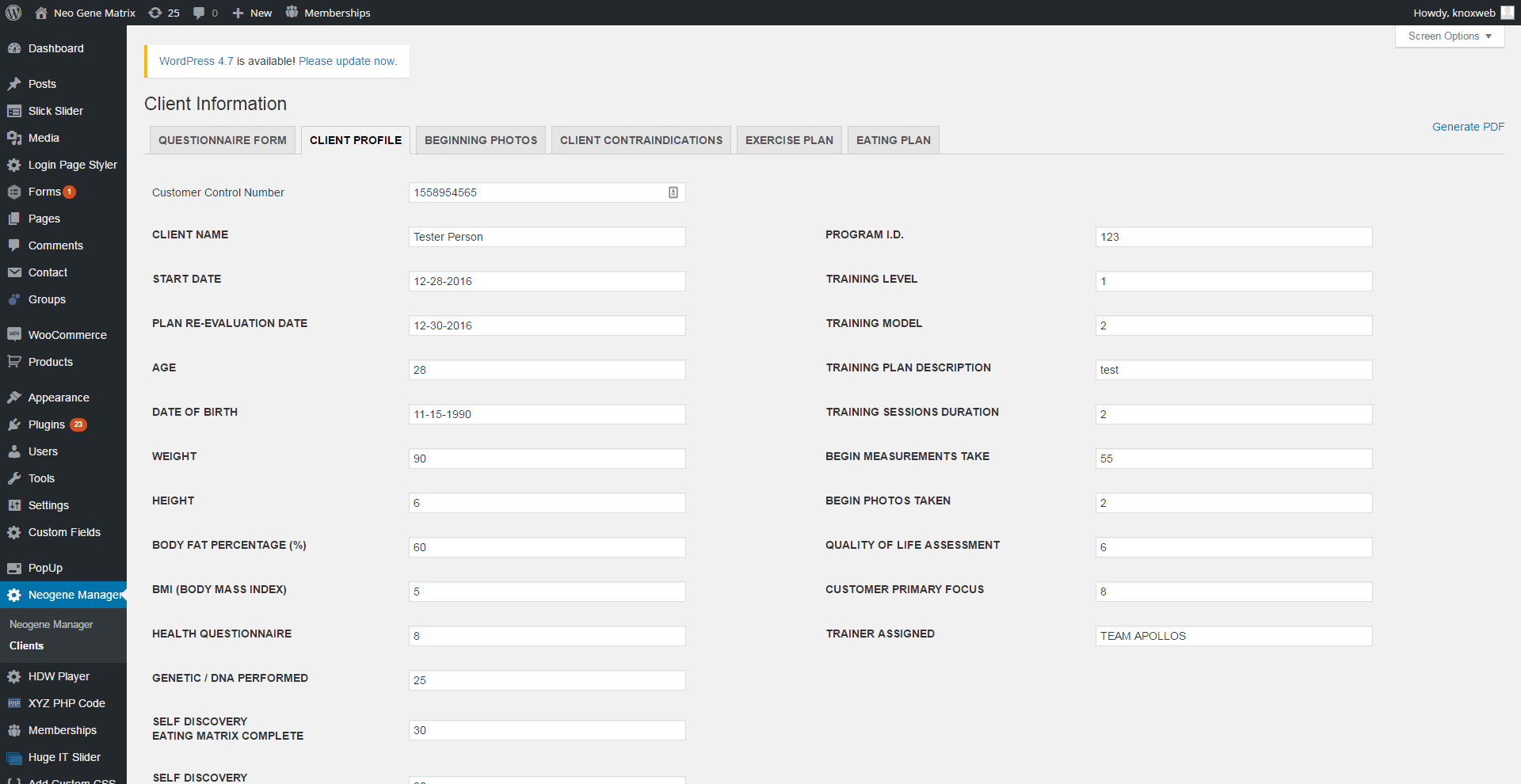Click the WordPress logo icon

point(13,13)
